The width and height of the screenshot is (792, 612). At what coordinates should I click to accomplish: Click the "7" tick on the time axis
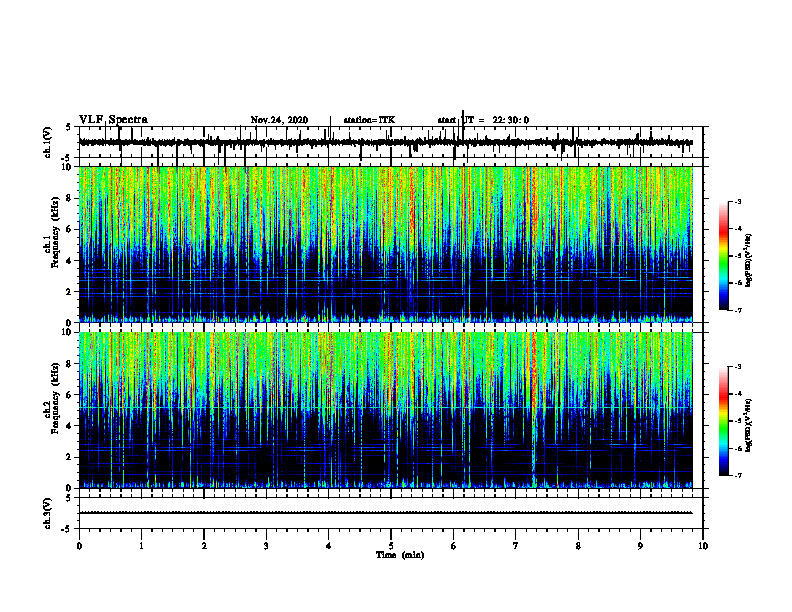click(516, 546)
